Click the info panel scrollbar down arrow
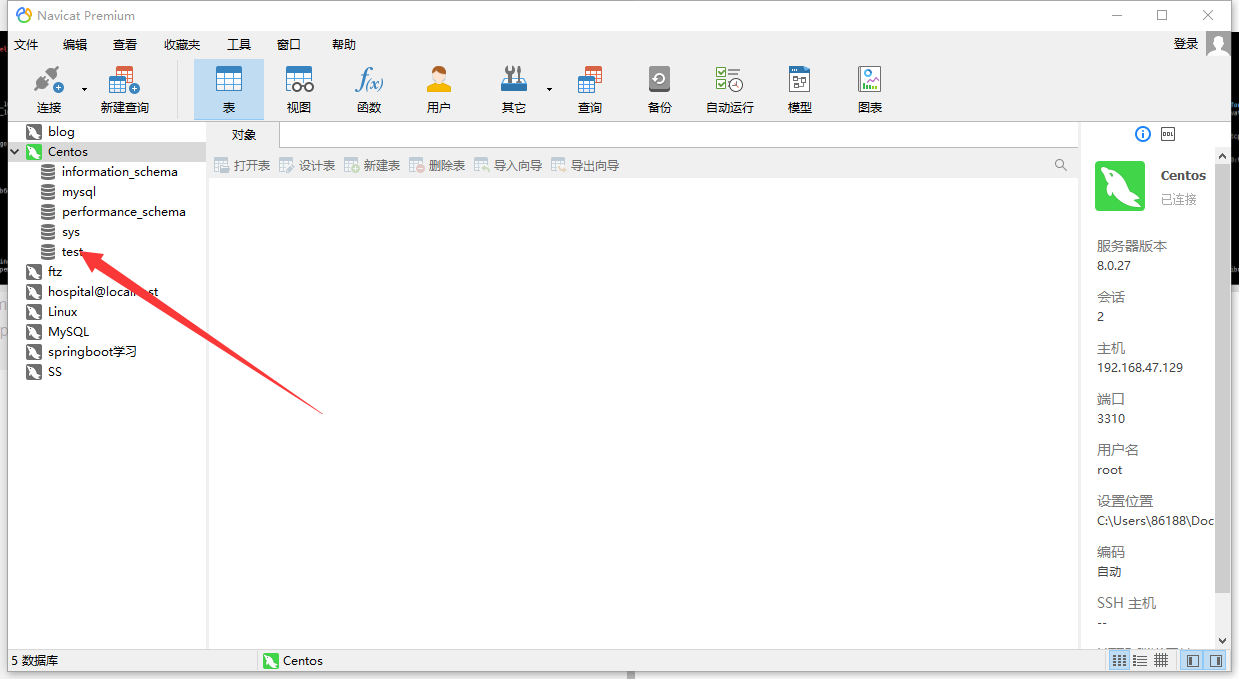 (x=1222, y=640)
